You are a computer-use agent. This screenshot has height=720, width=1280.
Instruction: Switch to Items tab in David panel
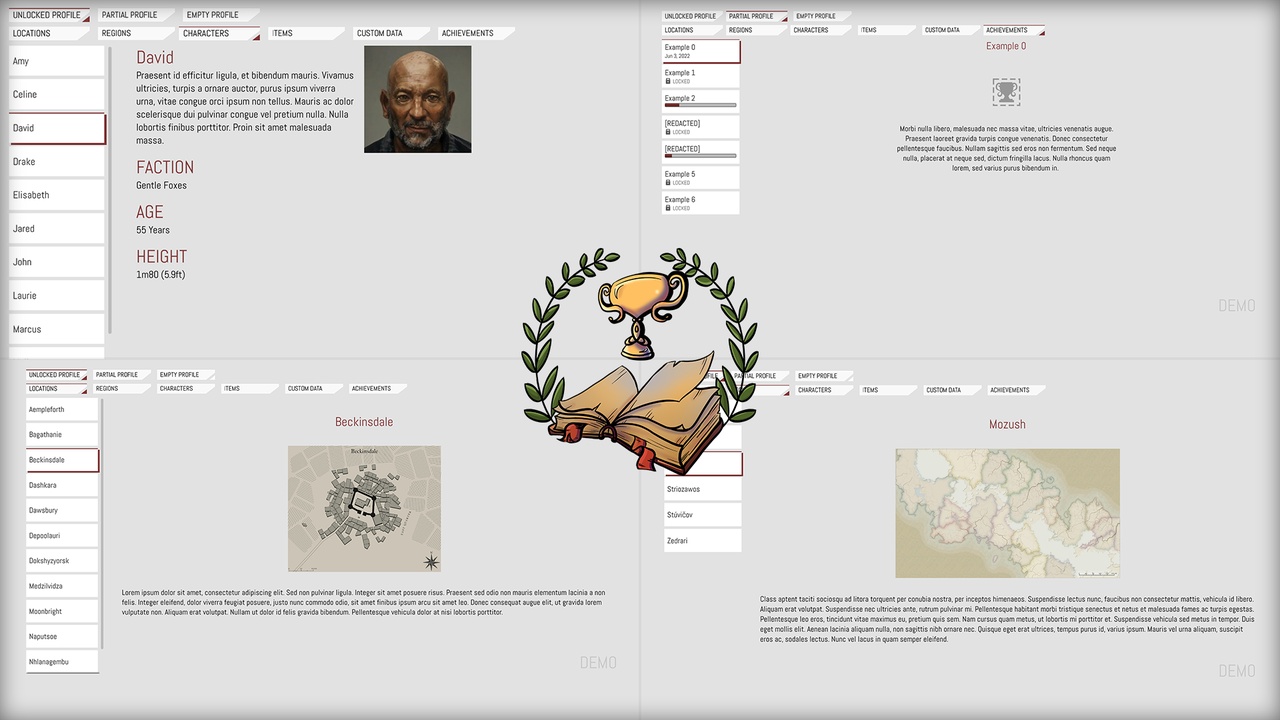coord(307,33)
